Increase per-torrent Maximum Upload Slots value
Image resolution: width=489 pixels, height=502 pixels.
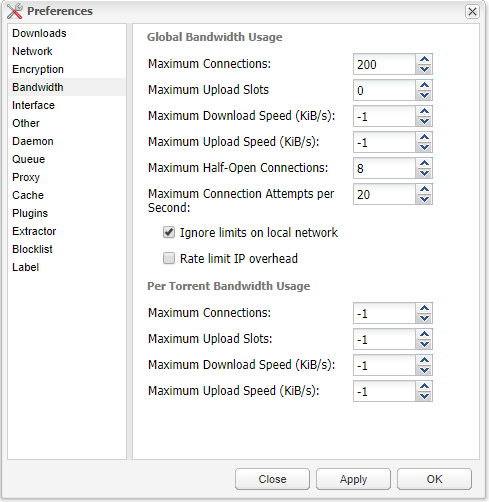(424, 334)
